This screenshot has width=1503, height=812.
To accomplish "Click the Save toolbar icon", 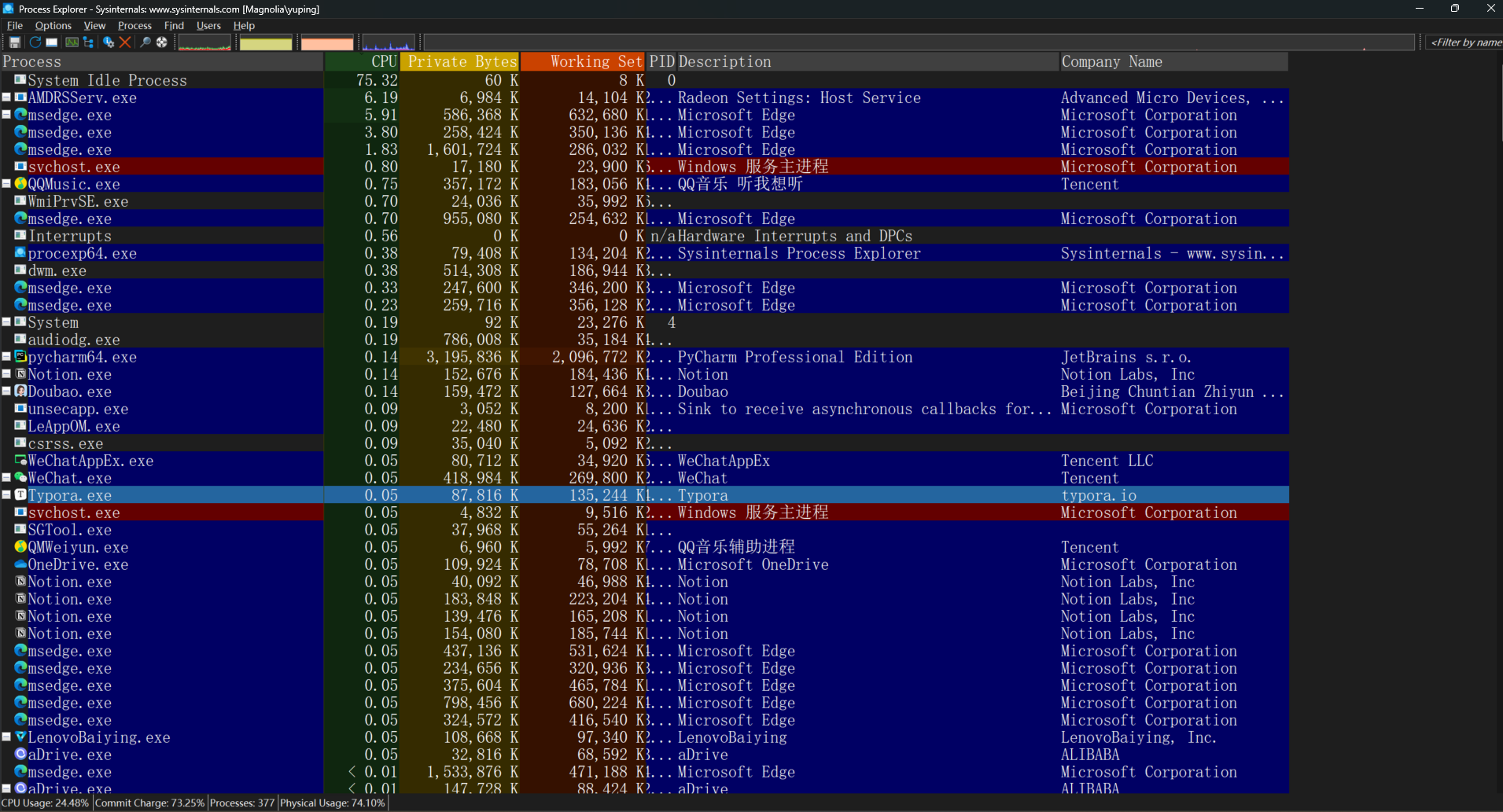I will coord(15,42).
